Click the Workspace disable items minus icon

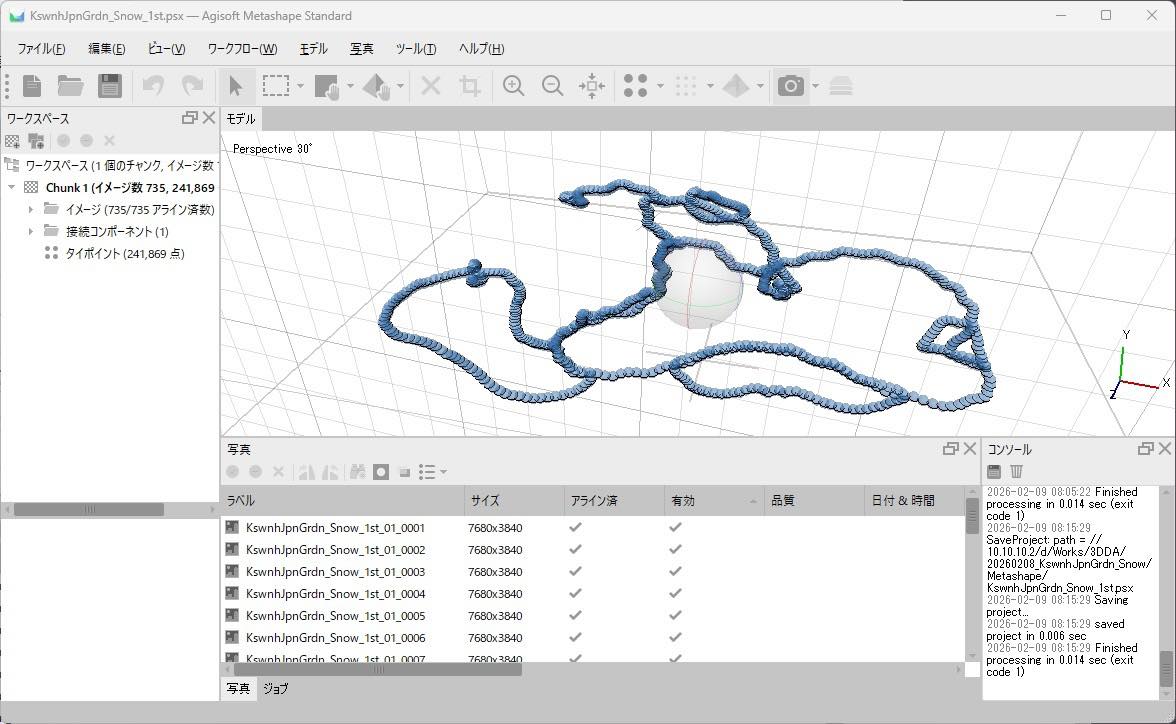click(87, 140)
